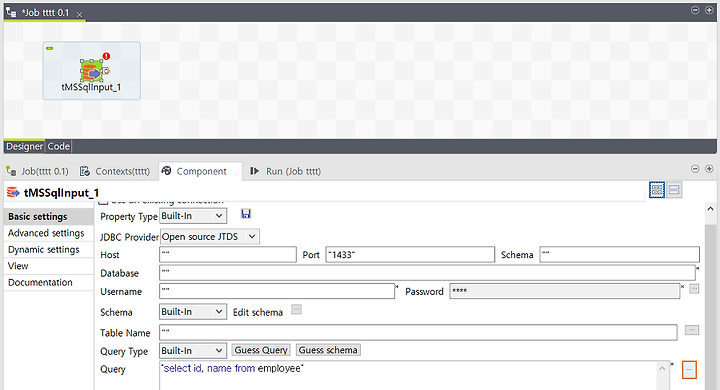Image resolution: width=720 pixels, height=390 pixels.
Task: Expand the Schema Built-In dropdown
Action: [193, 311]
